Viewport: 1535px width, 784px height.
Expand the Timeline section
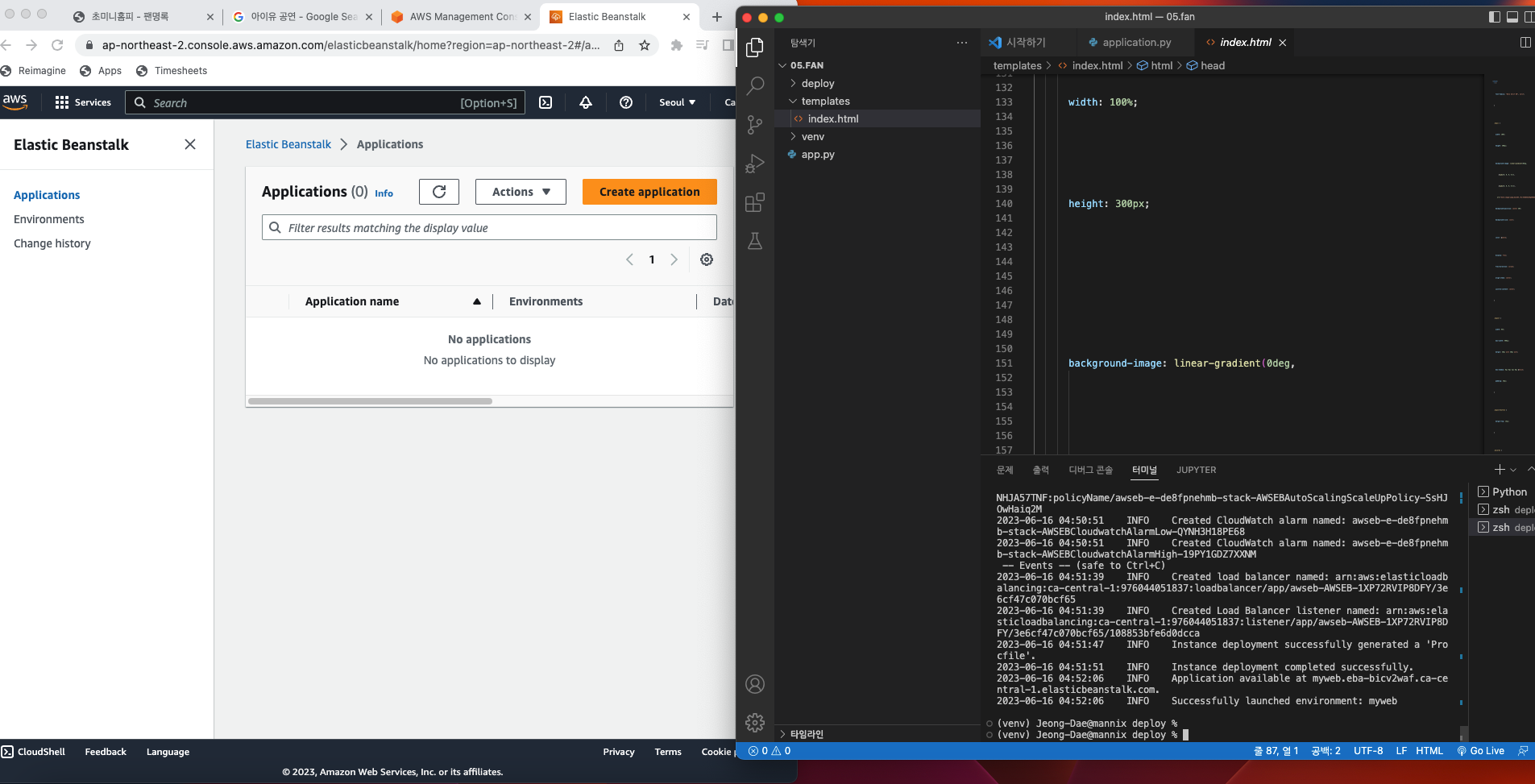click(x=807, y=734)
